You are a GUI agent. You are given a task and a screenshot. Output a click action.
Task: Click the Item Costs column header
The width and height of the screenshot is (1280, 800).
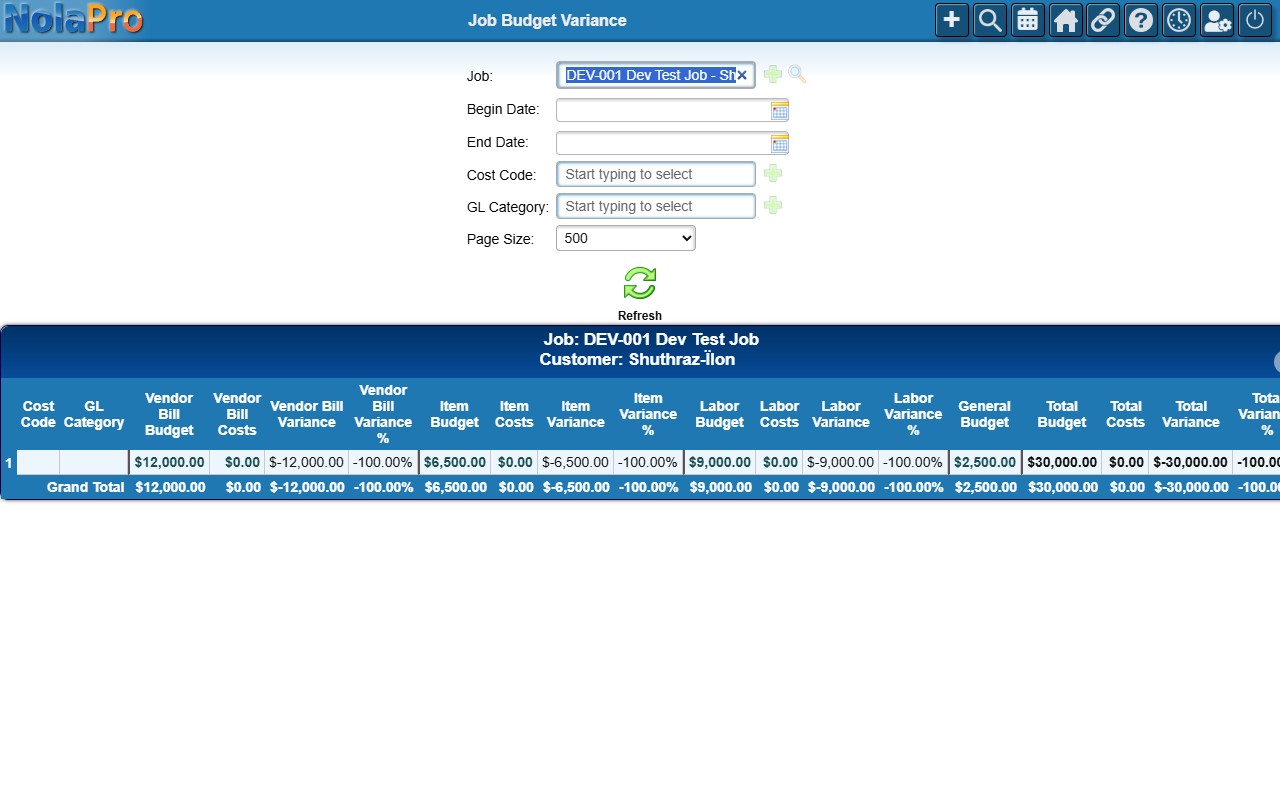pyautogui.click(x=514, y=414)
